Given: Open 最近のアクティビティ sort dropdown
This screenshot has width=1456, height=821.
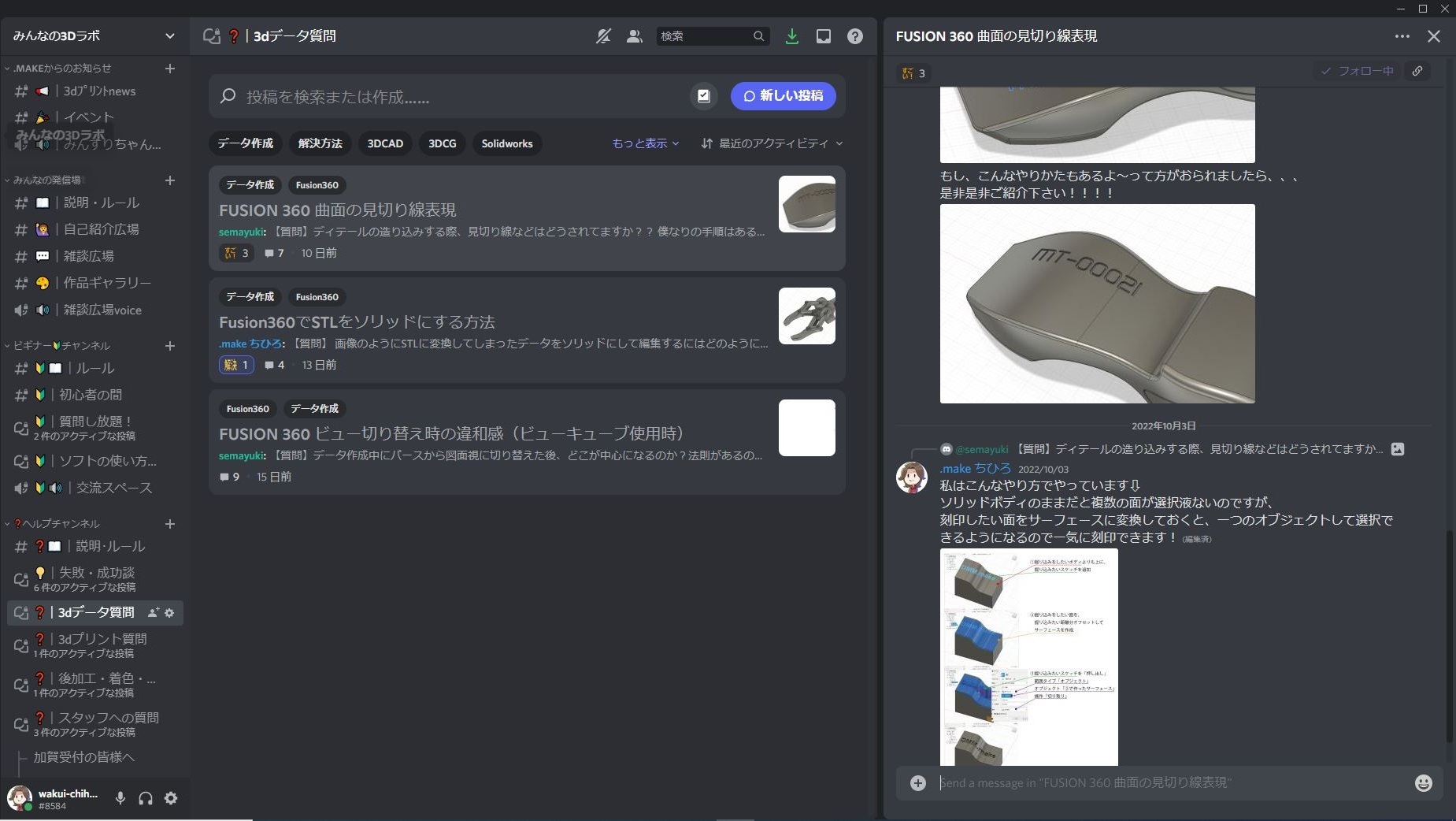Looking at the screenshot, I should point(772,143).
